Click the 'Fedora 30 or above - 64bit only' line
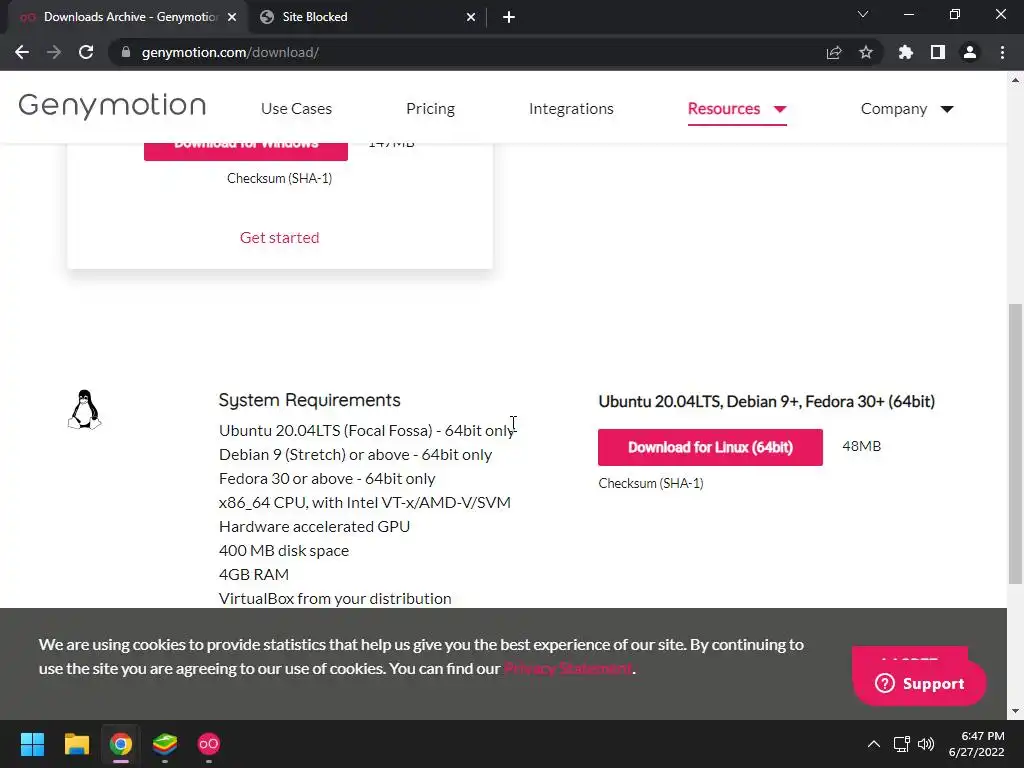The height and width of the screenshot is (768, 1024). pos(327,479)
